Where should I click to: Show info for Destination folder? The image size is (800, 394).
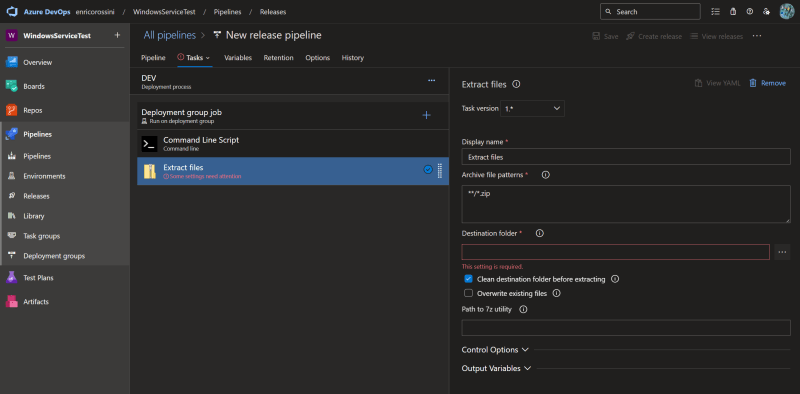pos(540,233)
